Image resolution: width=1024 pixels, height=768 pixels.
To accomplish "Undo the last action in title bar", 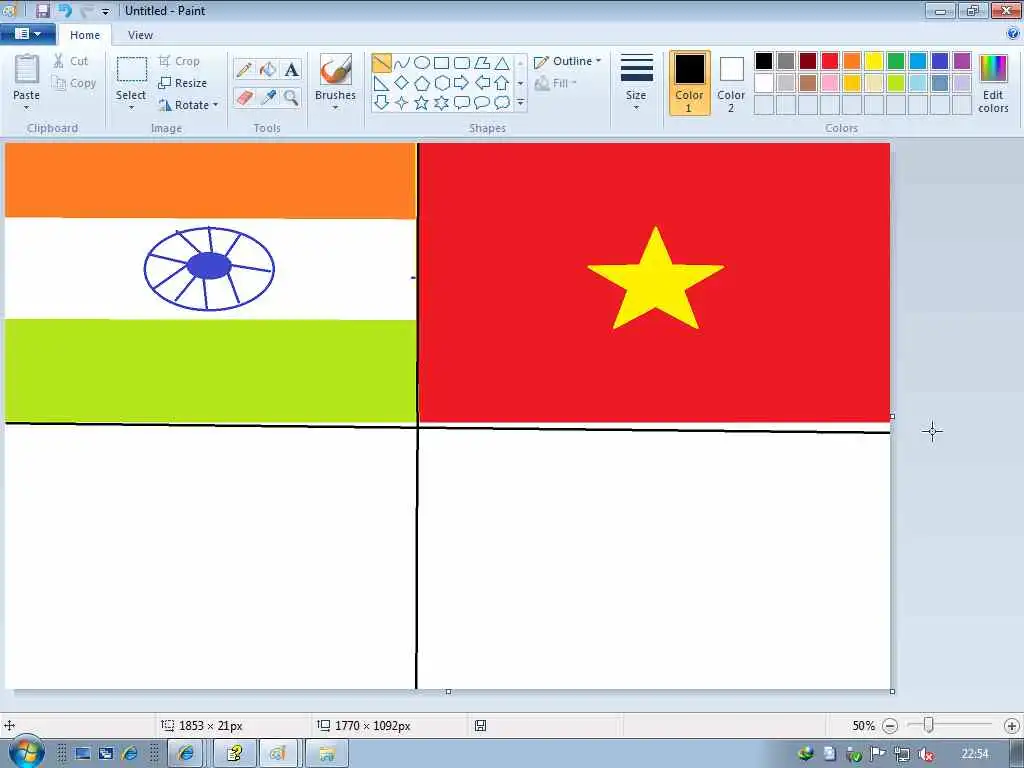I will 65,10.
